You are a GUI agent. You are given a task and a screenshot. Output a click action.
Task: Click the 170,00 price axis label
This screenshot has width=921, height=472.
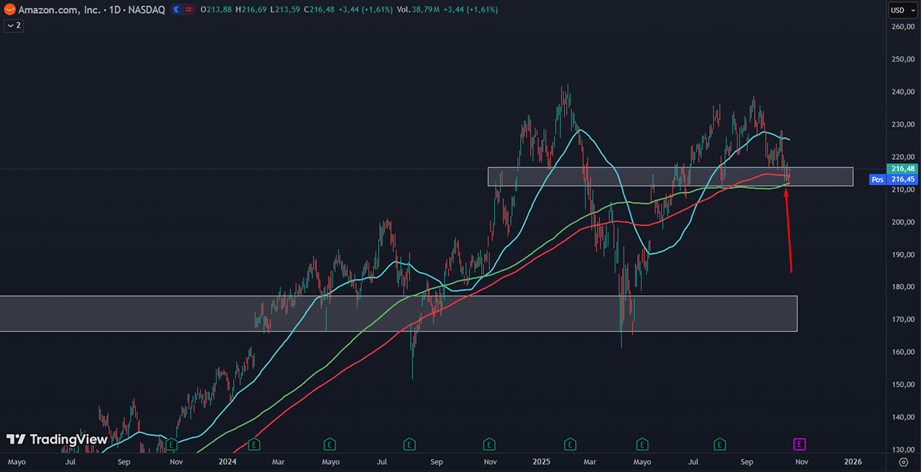(903, 319)
